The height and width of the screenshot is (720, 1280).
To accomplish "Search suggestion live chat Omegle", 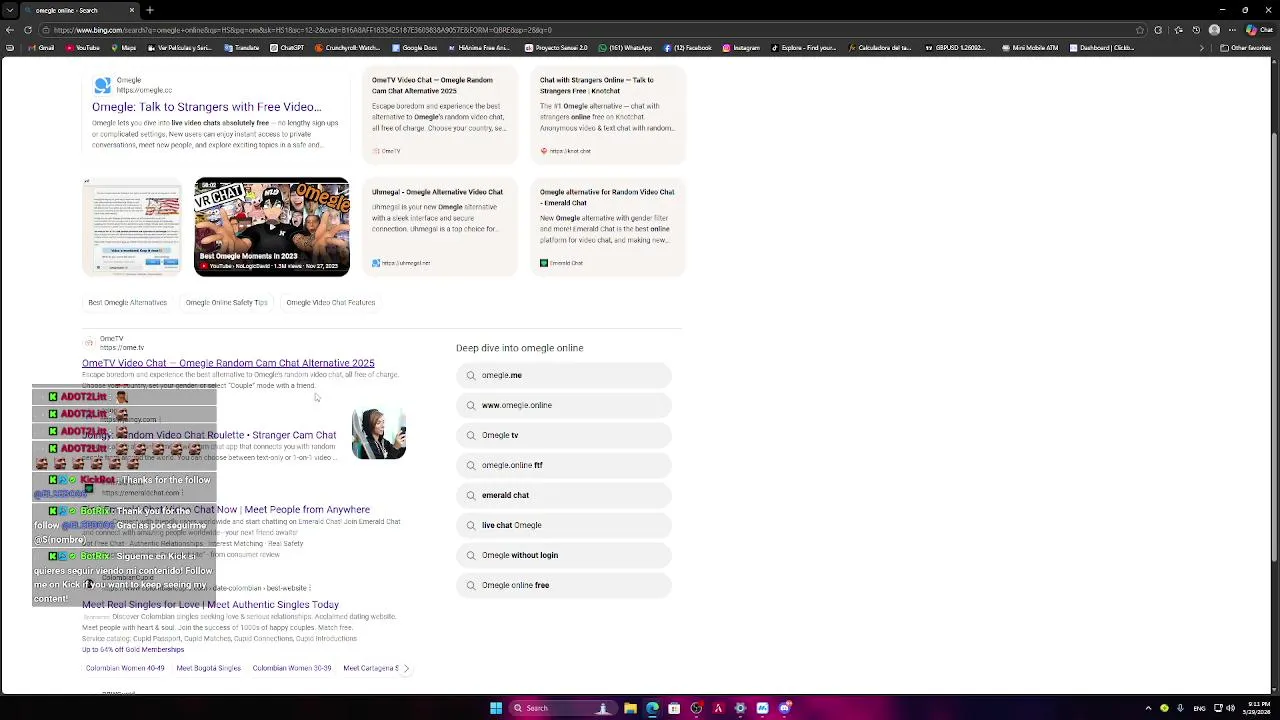I will 564,525.
